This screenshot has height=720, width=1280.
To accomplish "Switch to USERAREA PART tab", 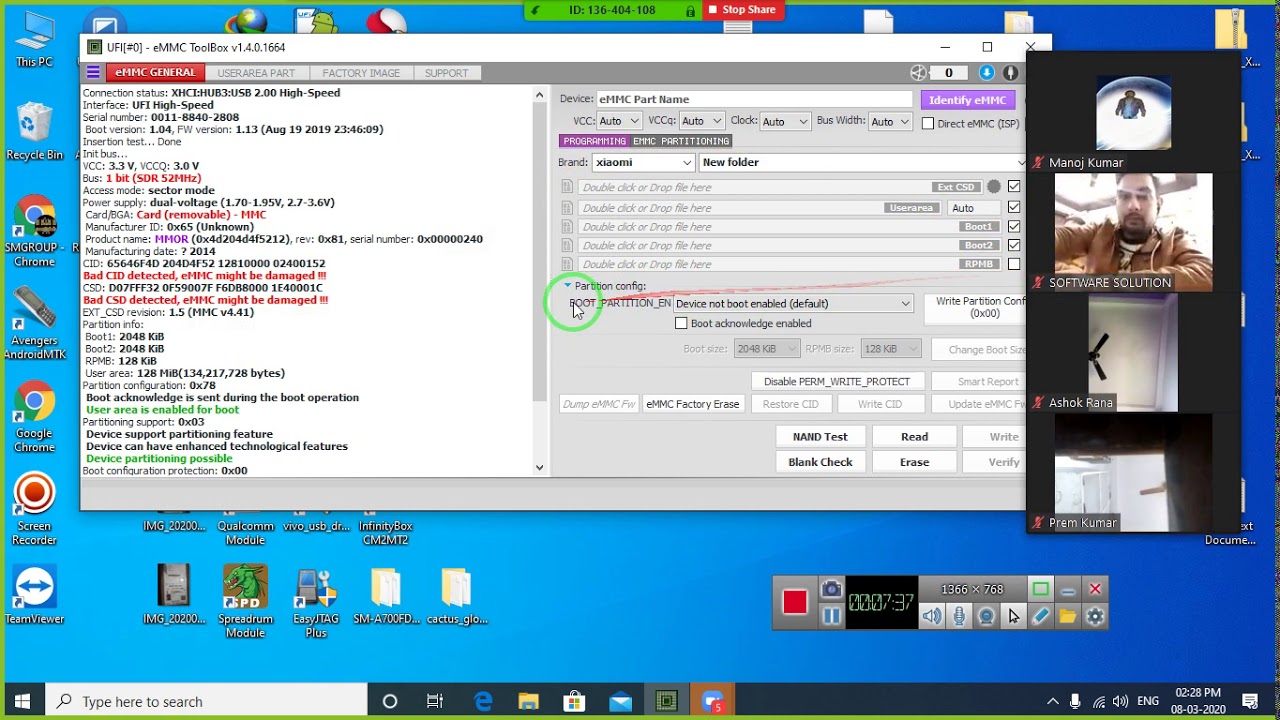I will point(256,73).
